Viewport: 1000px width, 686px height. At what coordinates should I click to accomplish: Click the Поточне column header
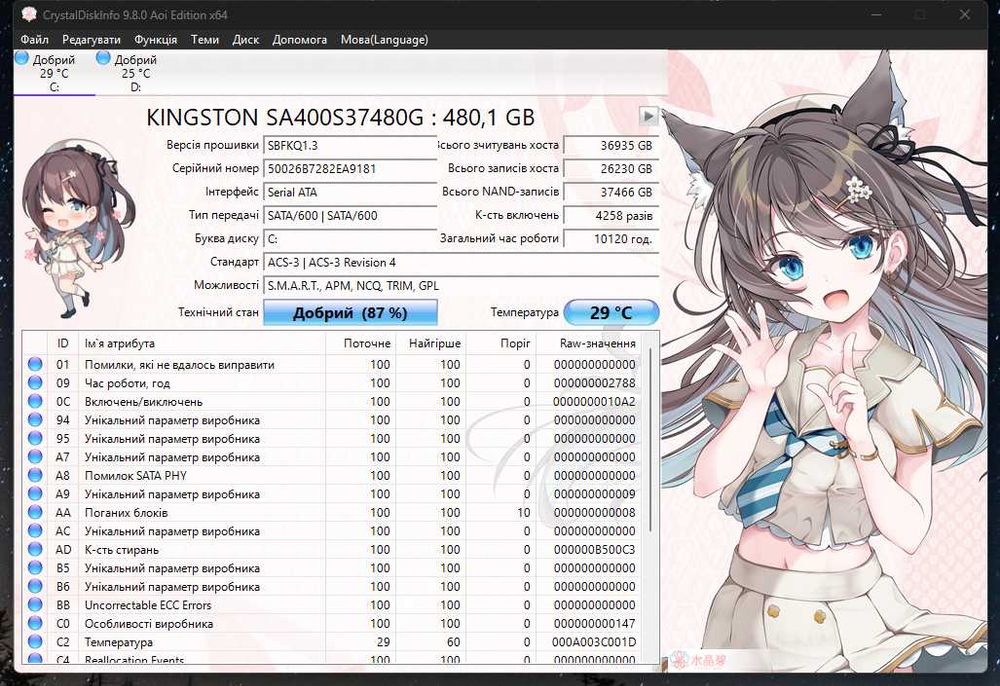click(x=361, y=343)
